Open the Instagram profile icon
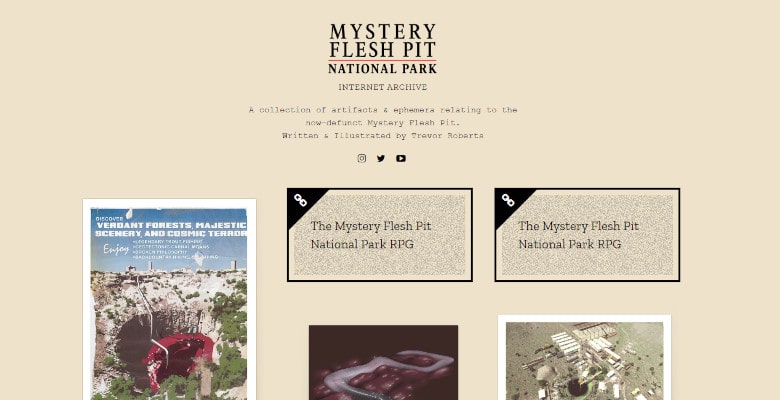780x400 pixels. (362, 158)
